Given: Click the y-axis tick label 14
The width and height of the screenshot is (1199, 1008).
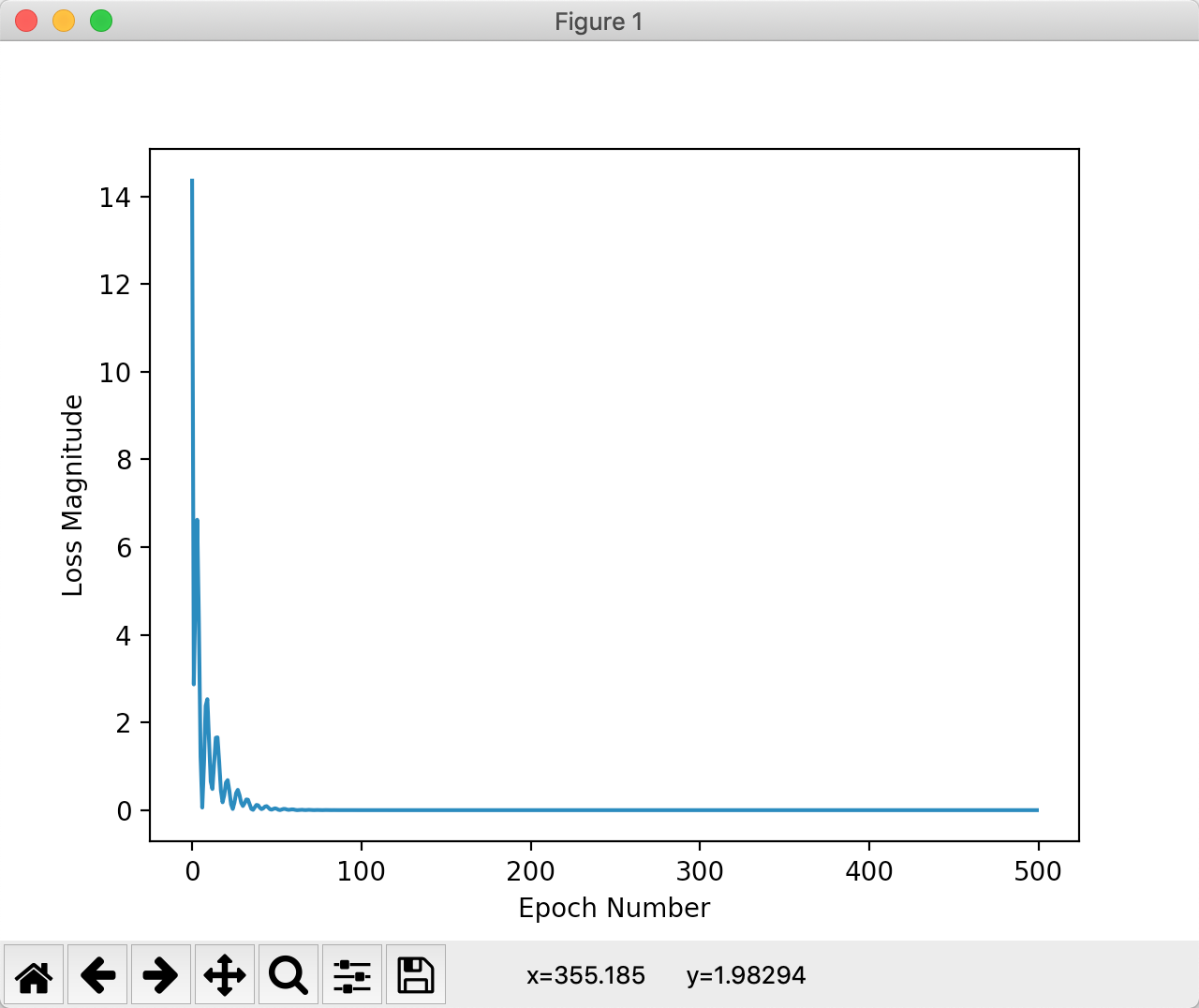Looking at the screenshot, I should [x=115, y=197].
